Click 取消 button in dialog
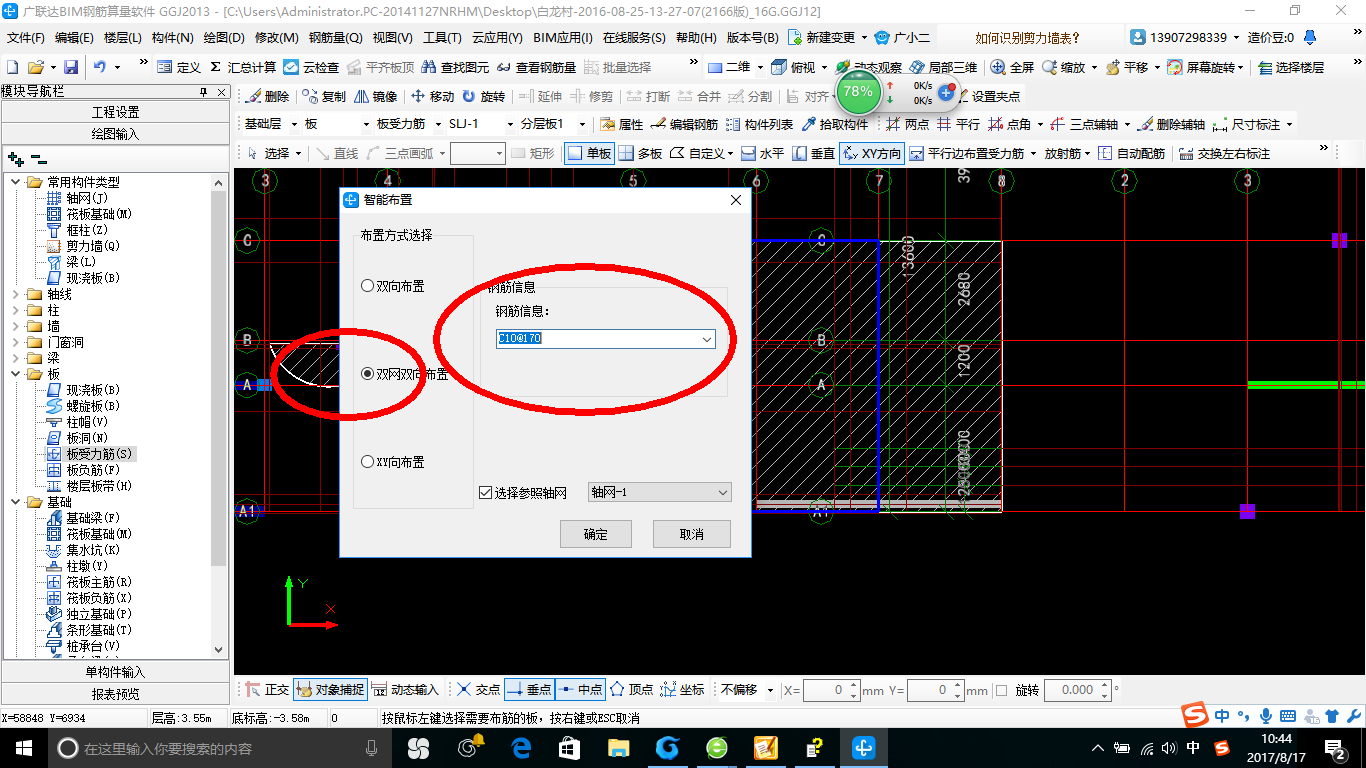 pyautogui.click(x=692, y=534)
